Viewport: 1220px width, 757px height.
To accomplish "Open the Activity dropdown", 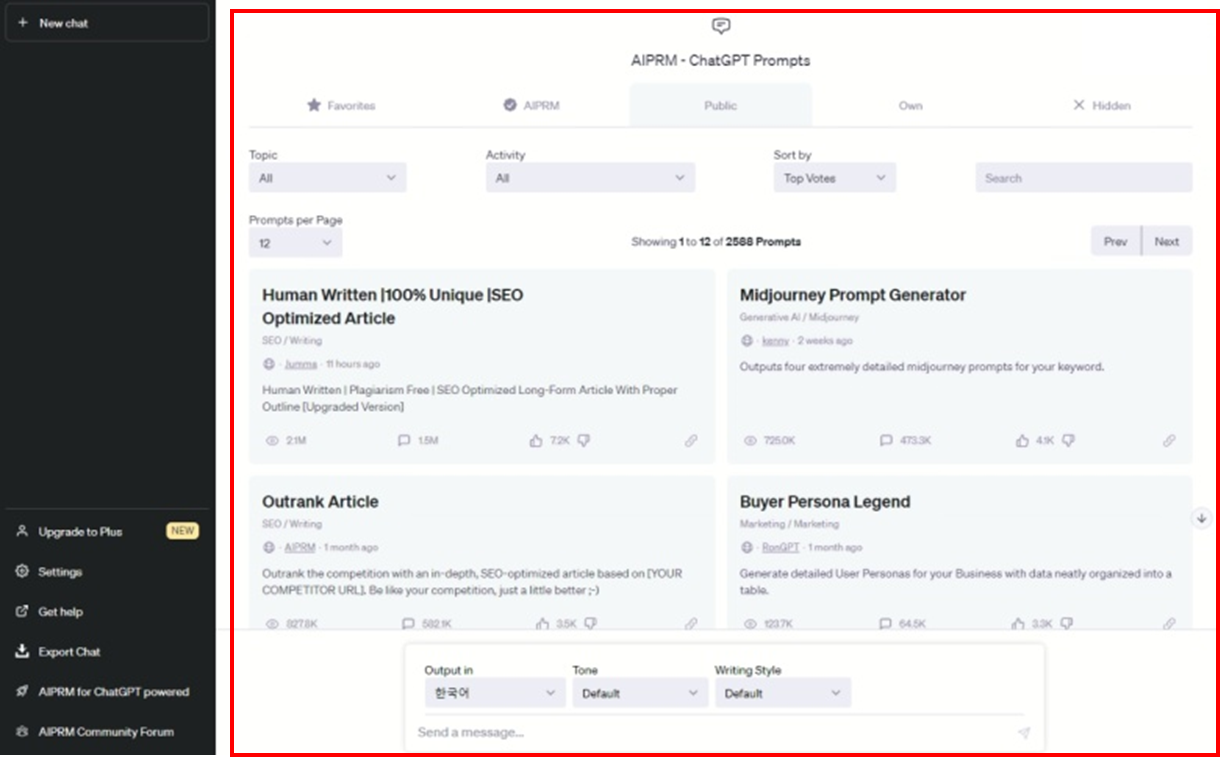I will click(x=590, y=178).
